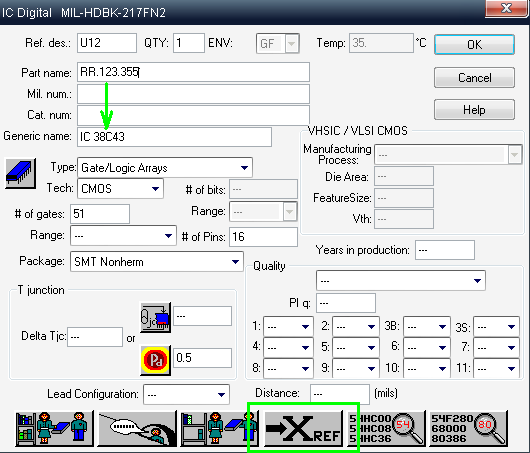The height and width of the screenshot is (453, 530).
Task: Click the Delta Tjc input field
Action: [x=95, y=337]
